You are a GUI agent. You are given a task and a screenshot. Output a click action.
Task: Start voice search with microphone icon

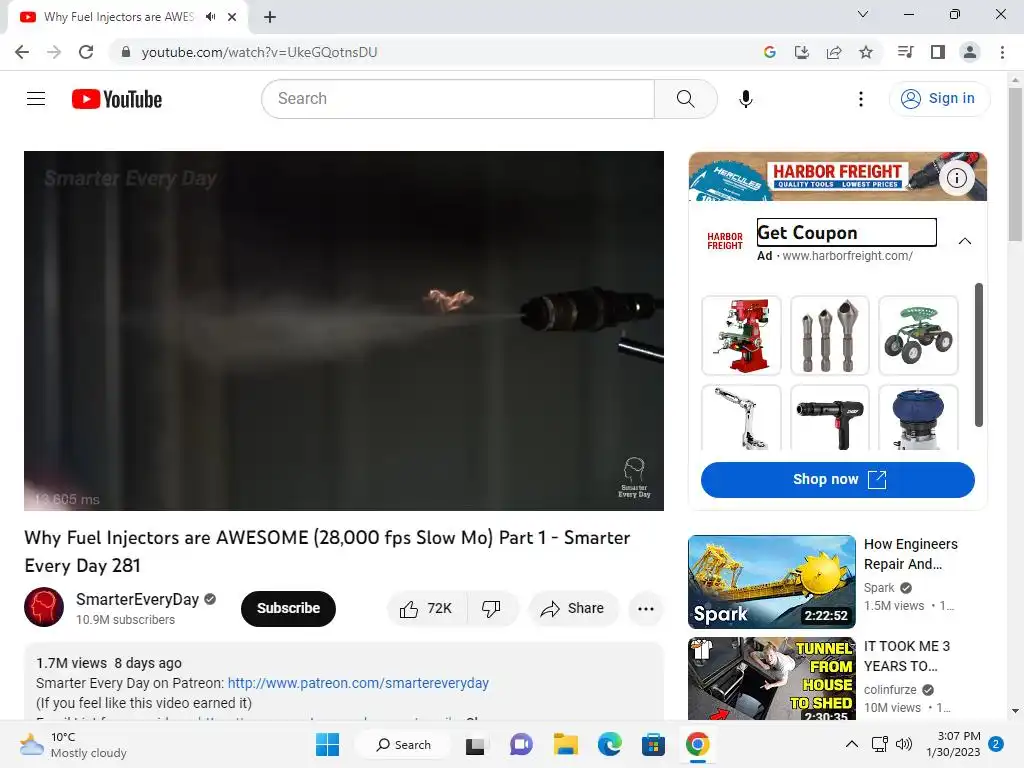pos(746,99)
